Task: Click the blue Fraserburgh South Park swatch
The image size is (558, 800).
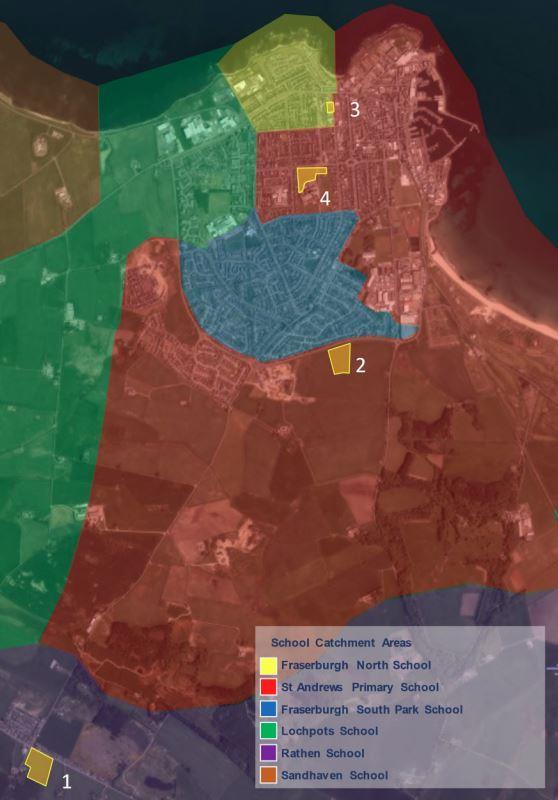Action: pyautogui.click(x=268, y=710)
